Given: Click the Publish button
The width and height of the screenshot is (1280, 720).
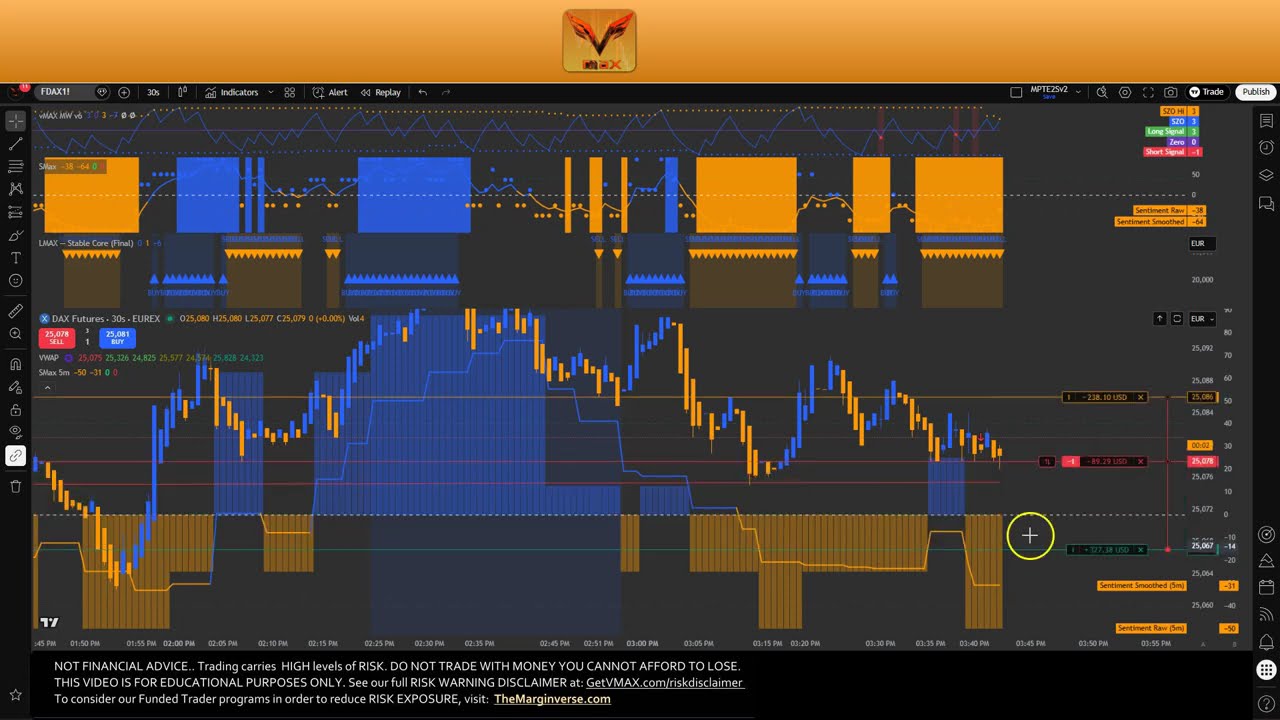Looking at the screenshot, I should pos(1256,92).
